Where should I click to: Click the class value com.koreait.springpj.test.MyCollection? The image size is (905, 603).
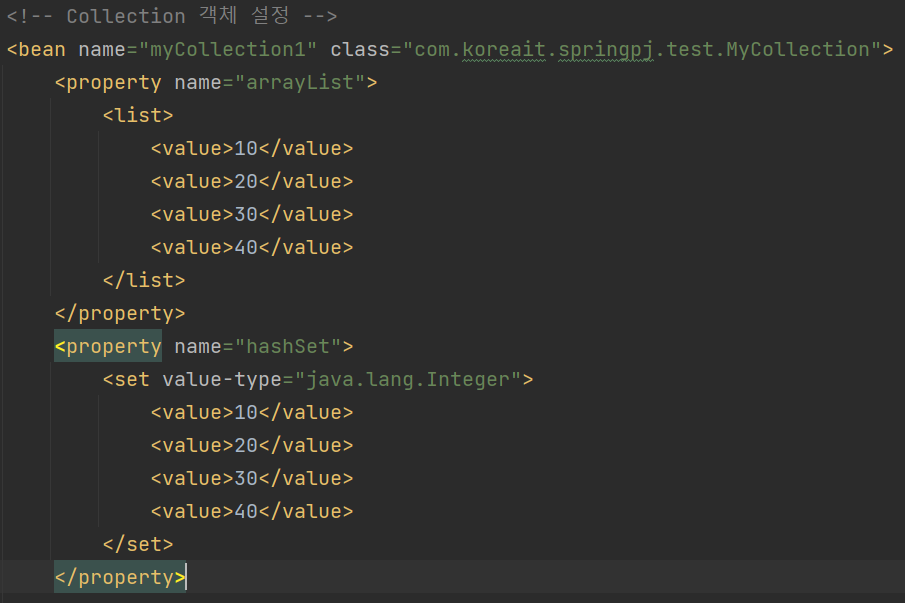pyautogui.click(x=642, y=50)
